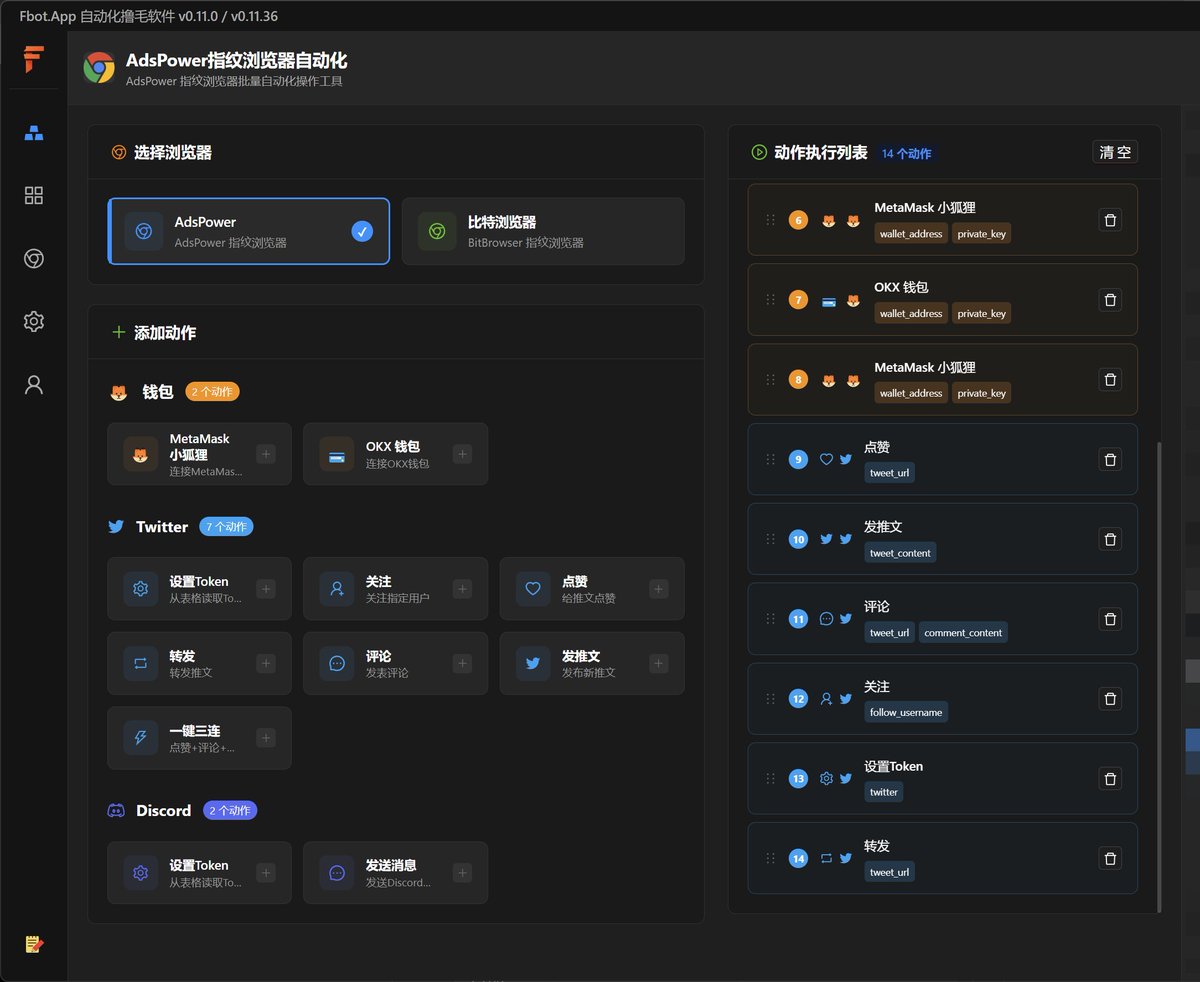1200x982 pixels.
Task: Add the 点赞 like action with plus
Action: click(x=659, y=589)
